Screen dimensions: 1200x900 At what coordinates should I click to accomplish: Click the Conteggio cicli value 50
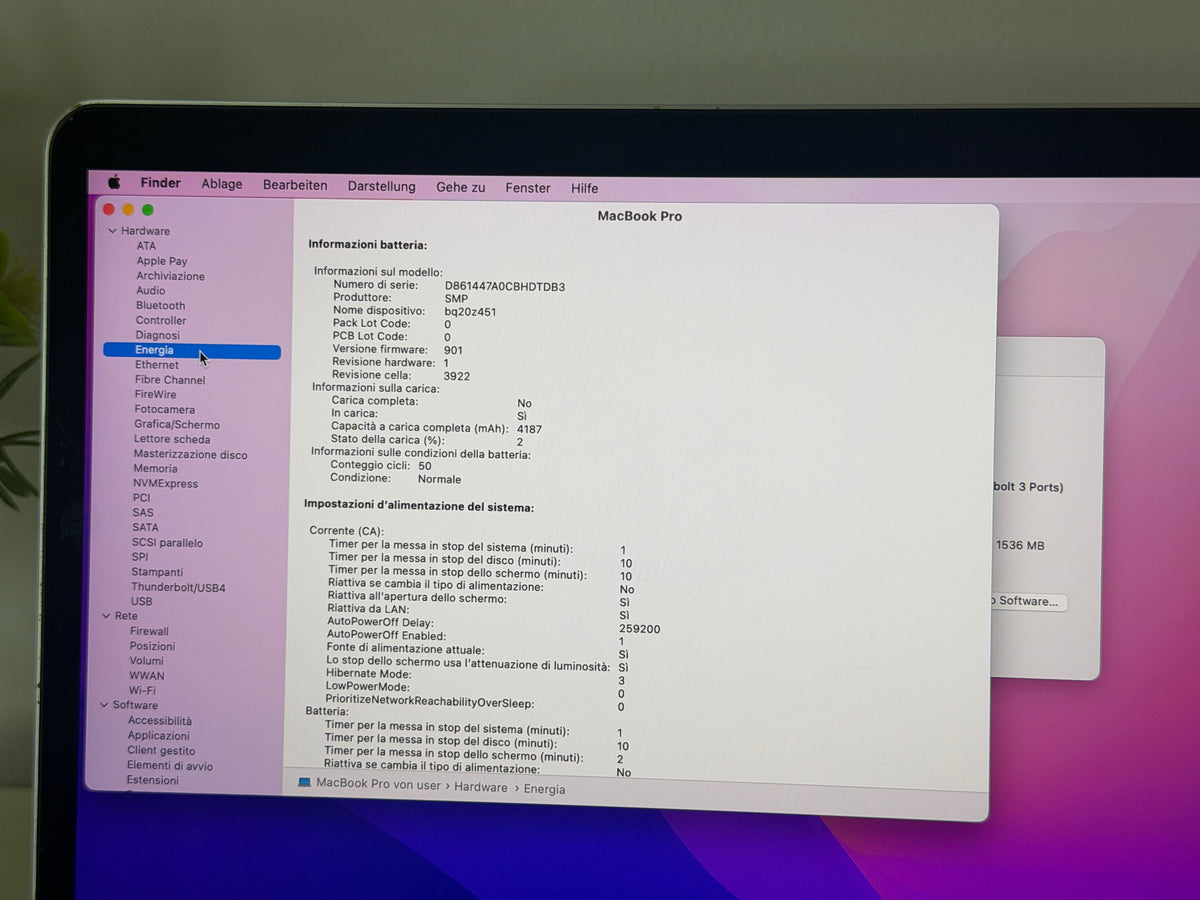(x=425, y=466)
